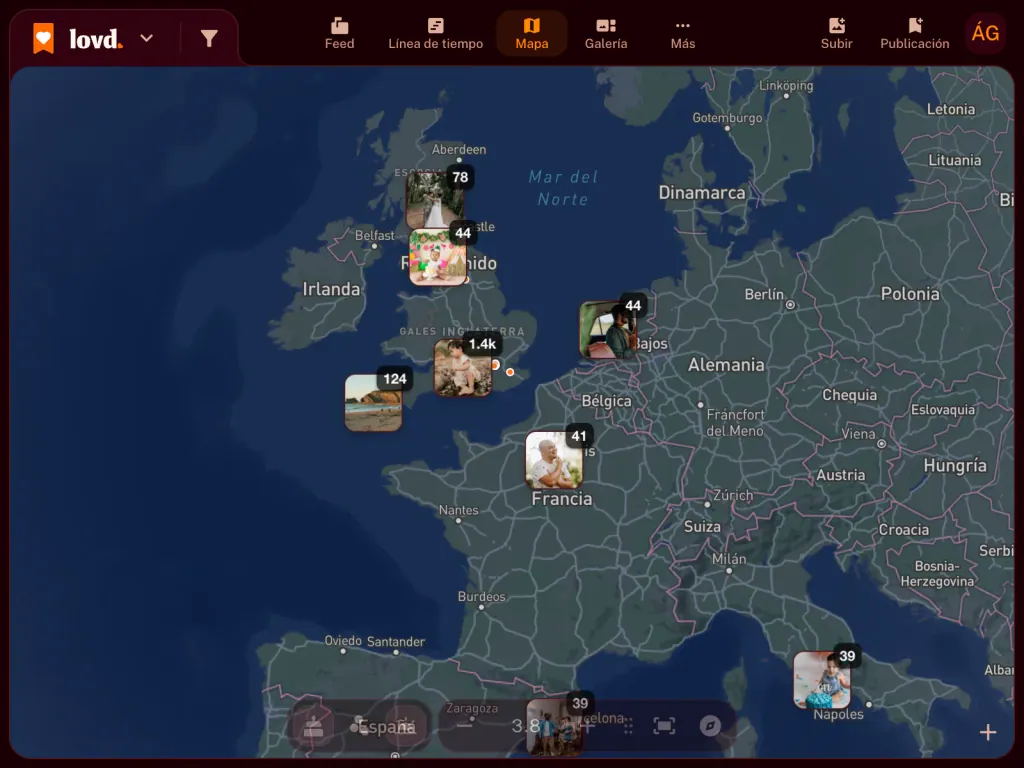Open the 39-photo cluster near Barcelona
Screen dimensions: 1024x768
555,727
